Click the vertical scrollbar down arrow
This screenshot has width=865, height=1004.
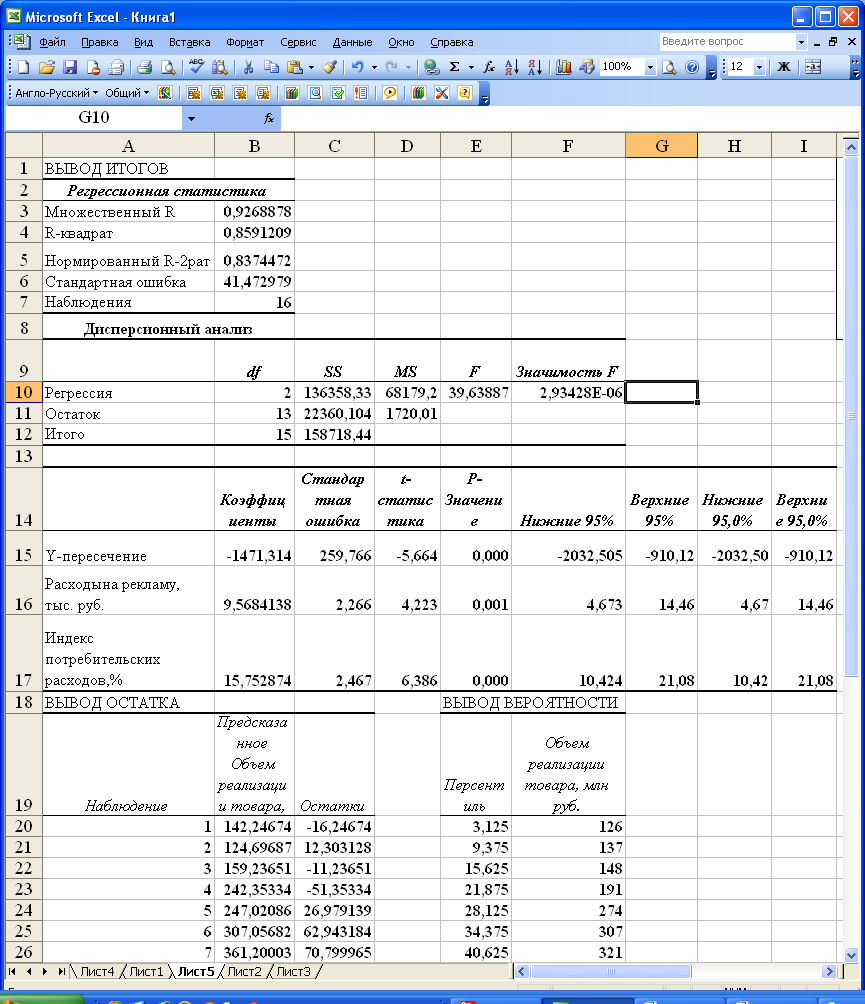tap(851, 955)
